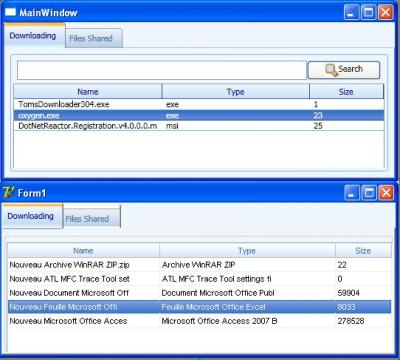Select Nouveau Archive WinRAR ZIP.zip row
The width and height of the screenshot is (400, 360).
click(199, 265)
